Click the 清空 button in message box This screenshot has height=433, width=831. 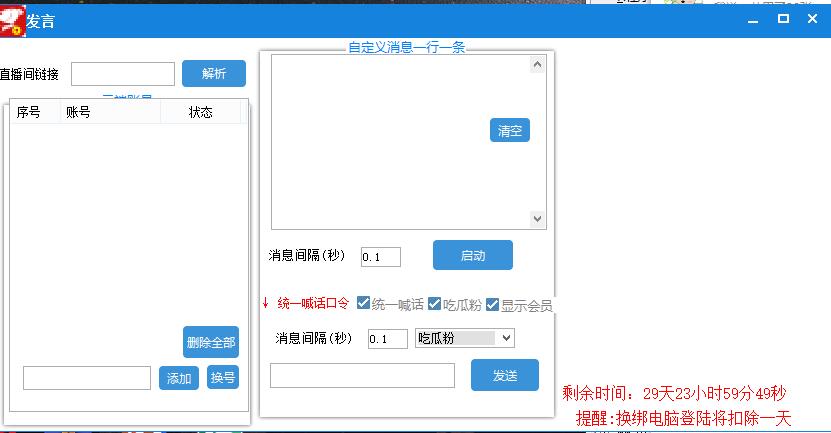point(510,131)
